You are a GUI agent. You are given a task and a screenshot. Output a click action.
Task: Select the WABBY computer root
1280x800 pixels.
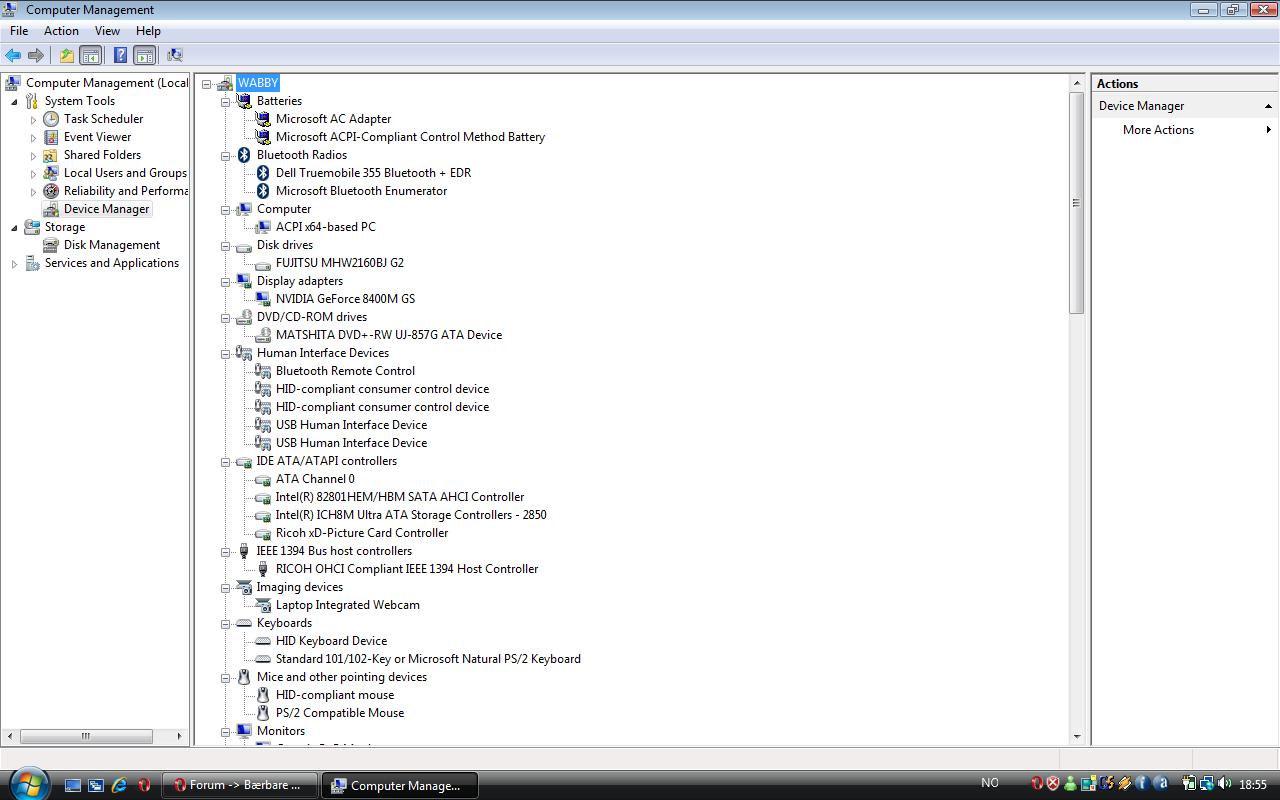coord(258,83)
